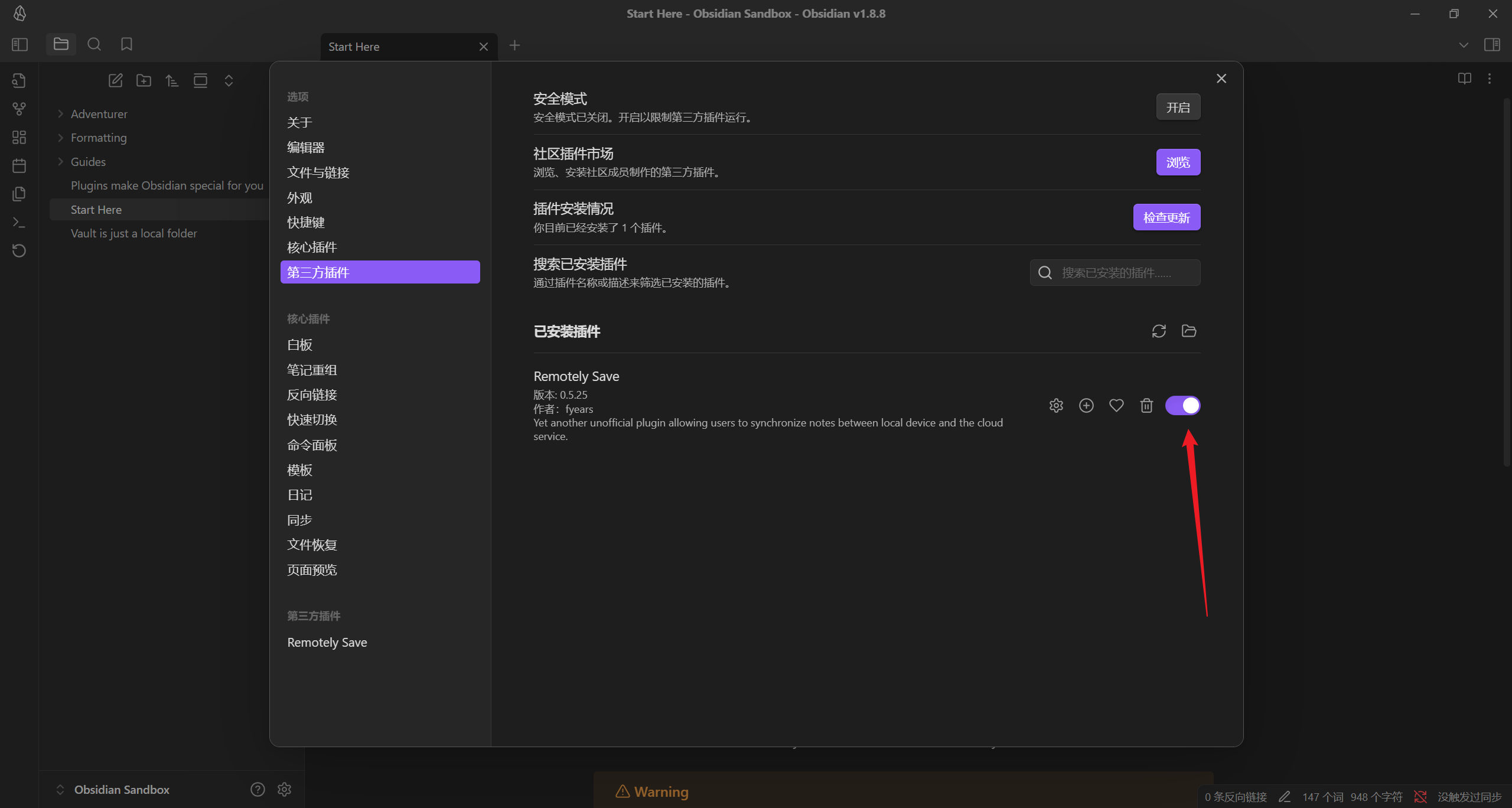Screen dimensions: 1512x808
Task: Click sync status icon in status bar
Action: [x=1420, y=797]
